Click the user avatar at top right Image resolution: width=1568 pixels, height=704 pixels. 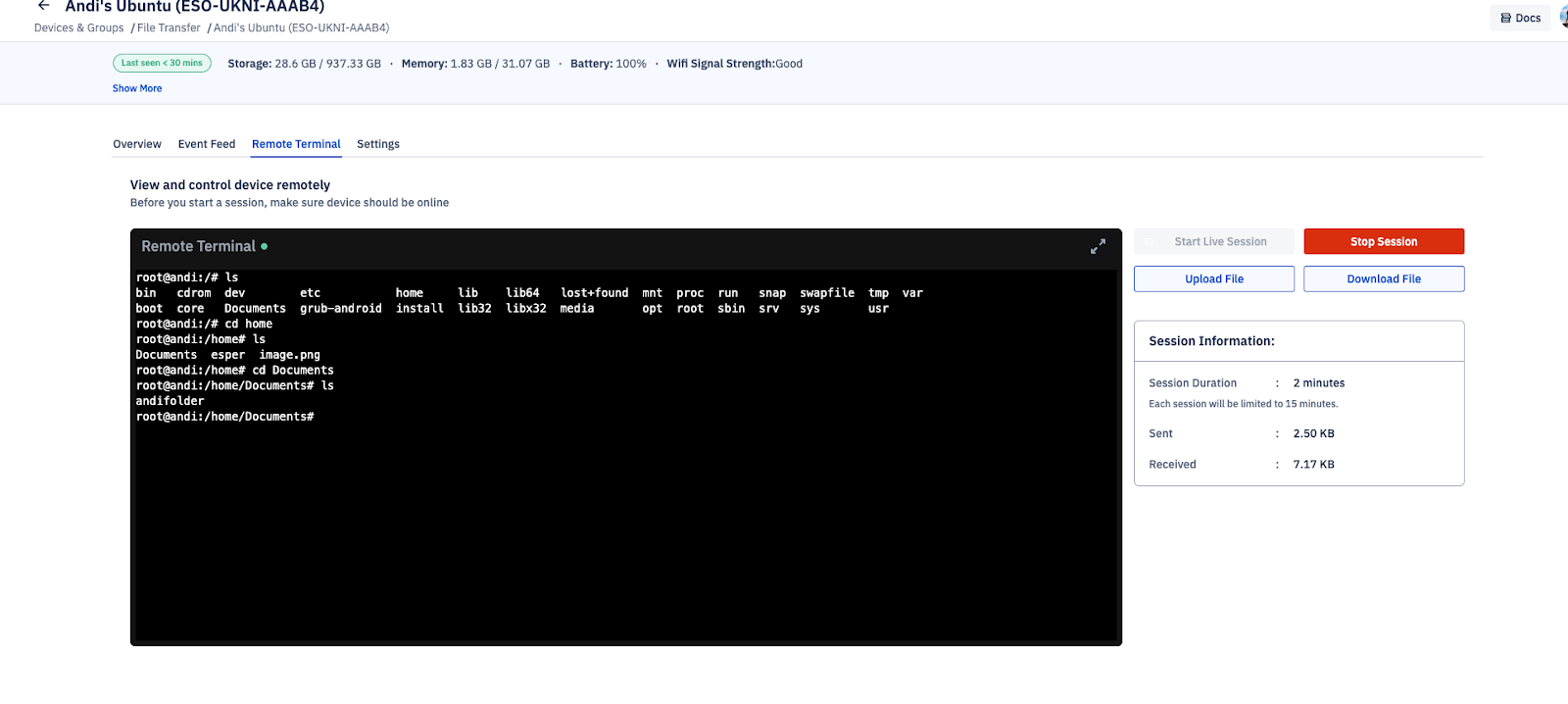1564,18
